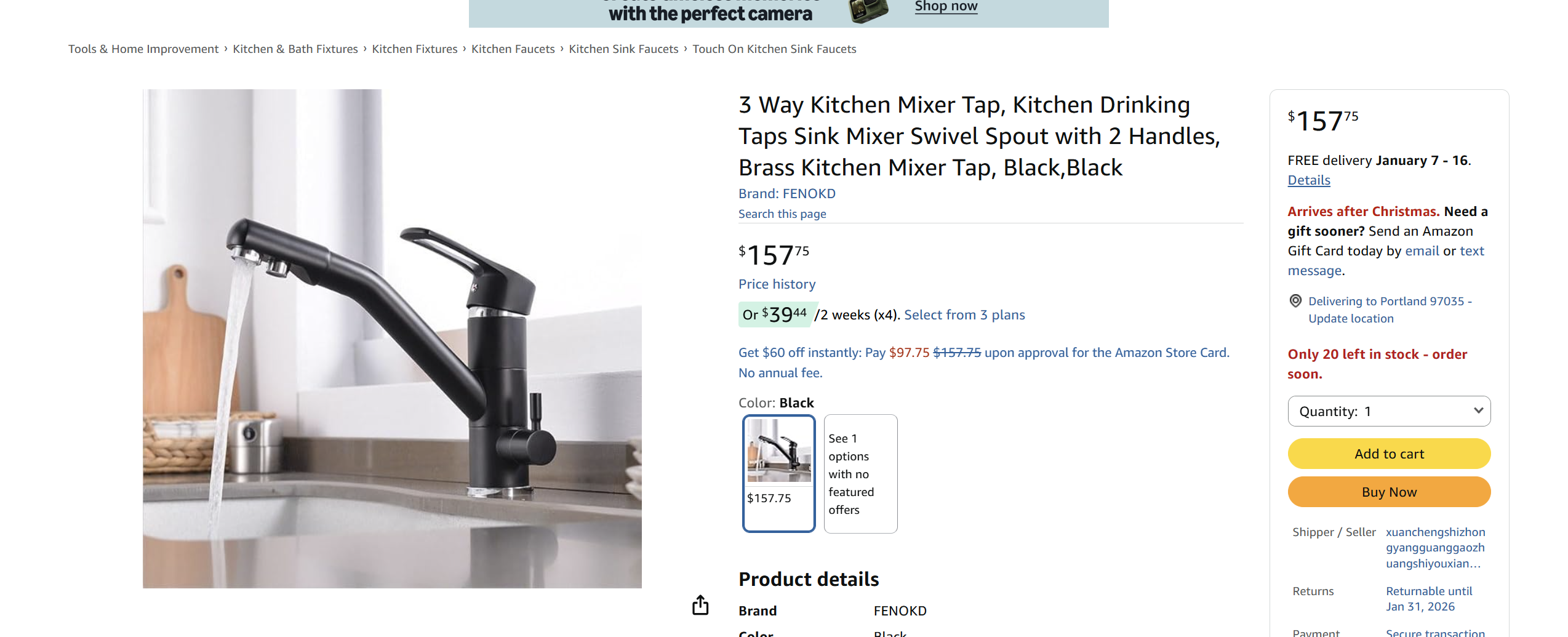
Task: Open the FENOKD brand page
Action: 810,193
